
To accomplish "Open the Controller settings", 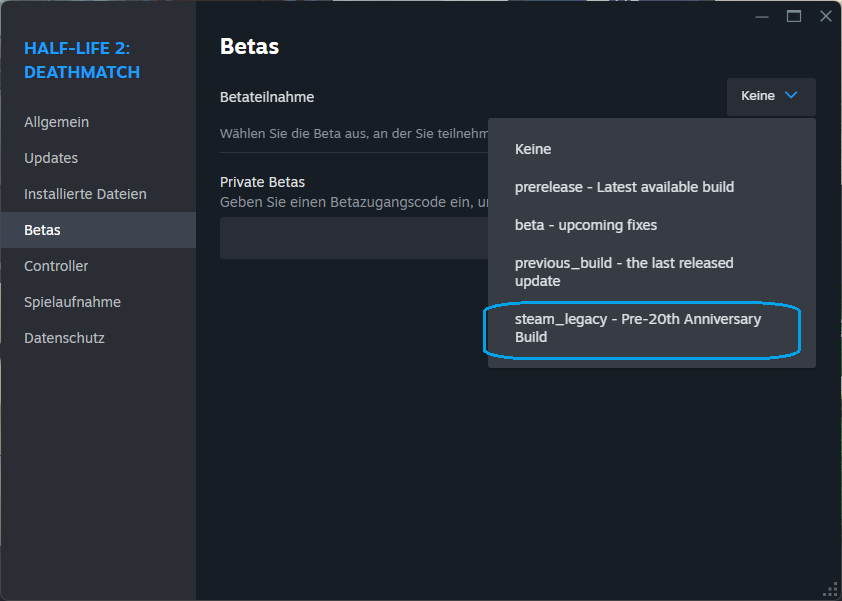I will click(56, 265).
